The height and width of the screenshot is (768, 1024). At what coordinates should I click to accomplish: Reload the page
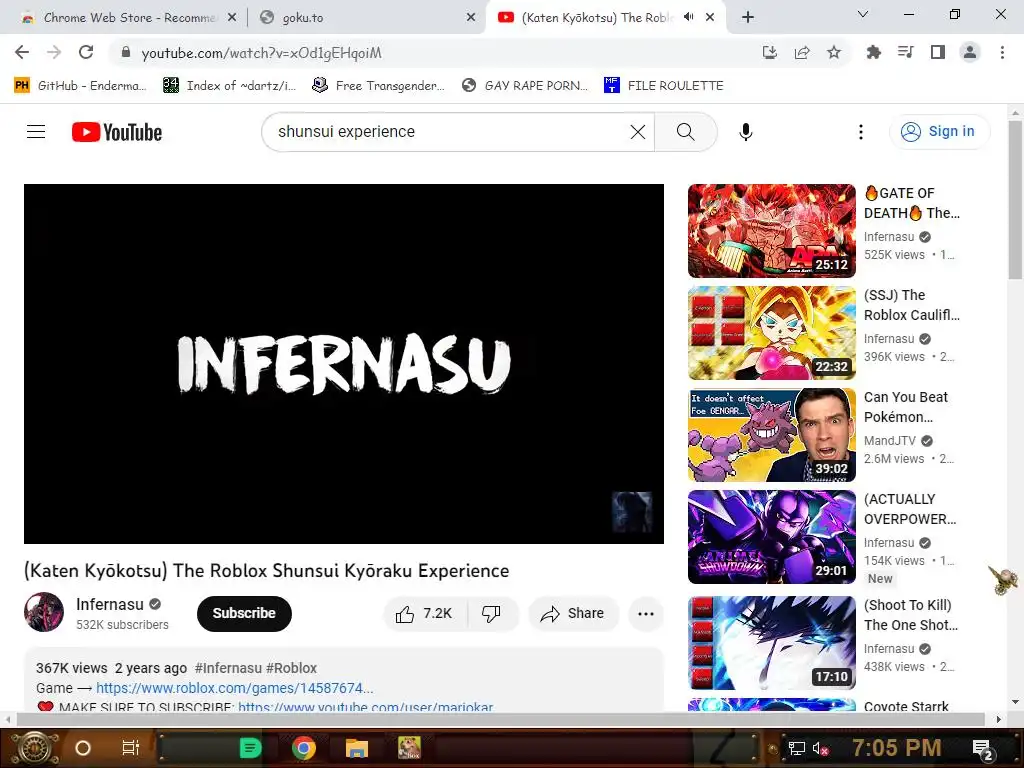(86, 52)
